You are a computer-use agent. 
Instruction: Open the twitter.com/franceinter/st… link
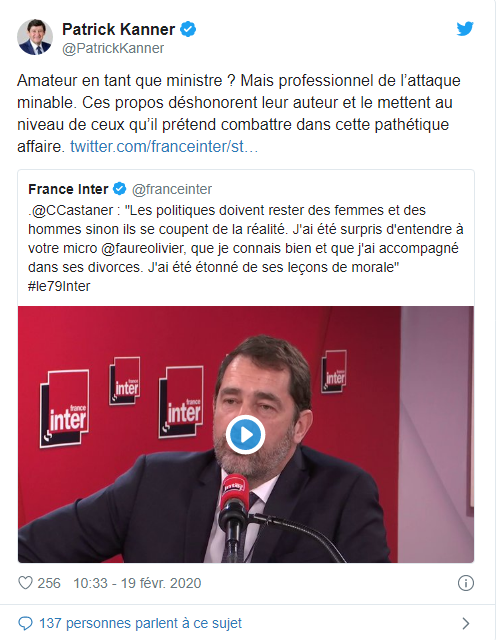tap(164, 146)
